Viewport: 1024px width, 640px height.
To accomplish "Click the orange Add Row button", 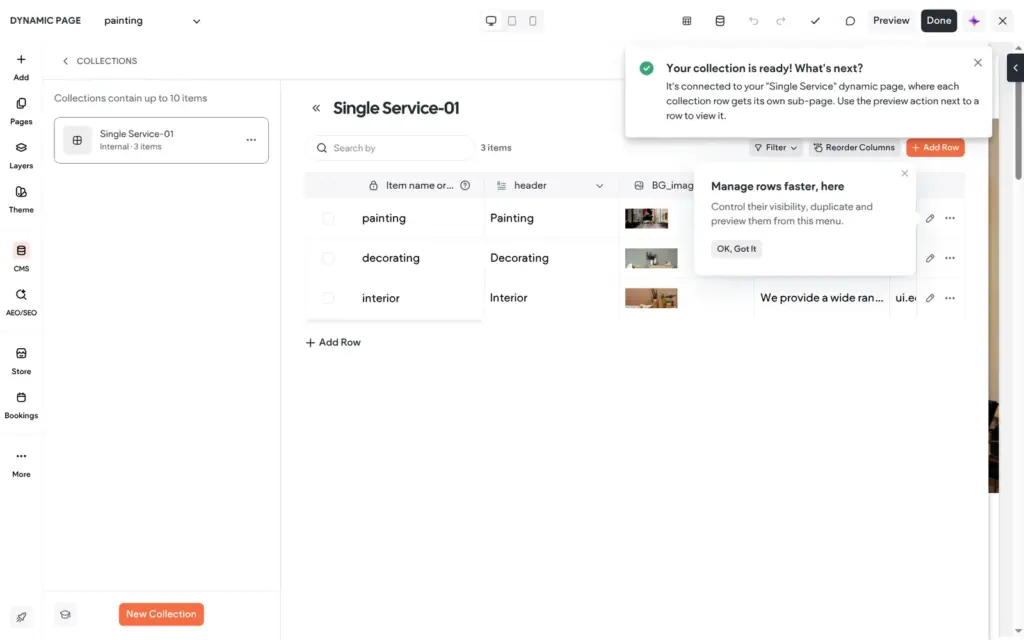I will point(935,148).
